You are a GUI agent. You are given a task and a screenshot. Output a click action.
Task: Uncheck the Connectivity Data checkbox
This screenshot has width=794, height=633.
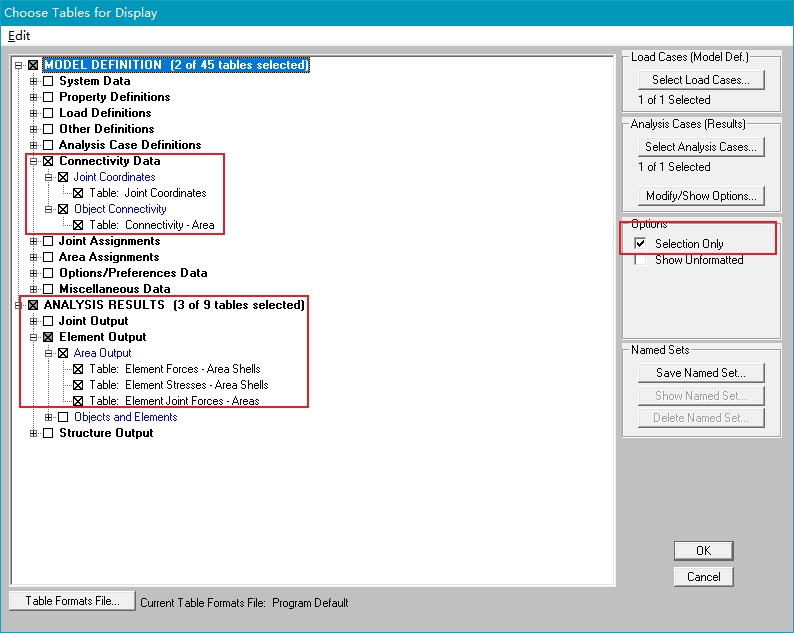tap(48, 161)
